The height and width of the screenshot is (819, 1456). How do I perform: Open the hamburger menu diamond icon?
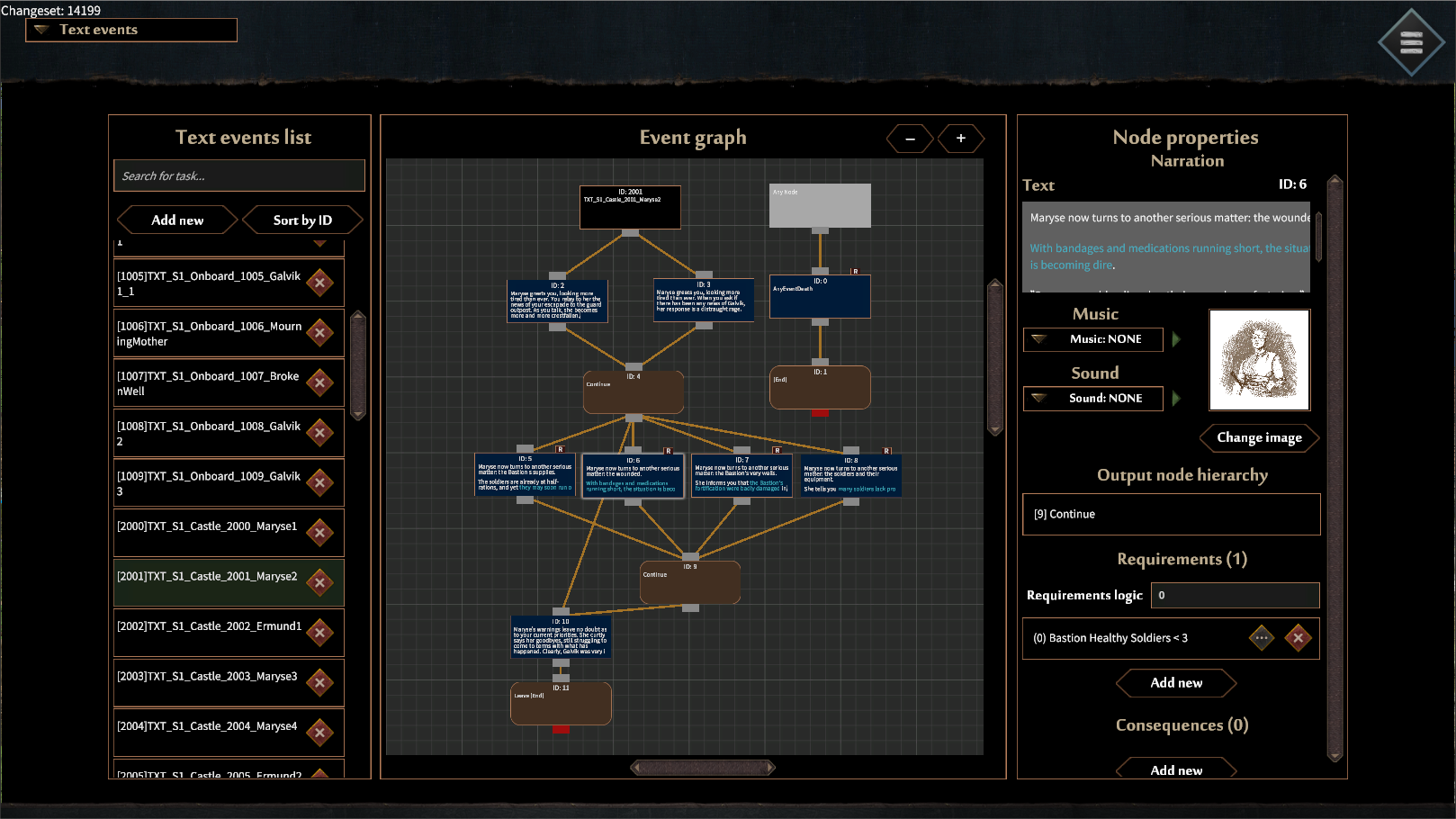[1411, 42]
